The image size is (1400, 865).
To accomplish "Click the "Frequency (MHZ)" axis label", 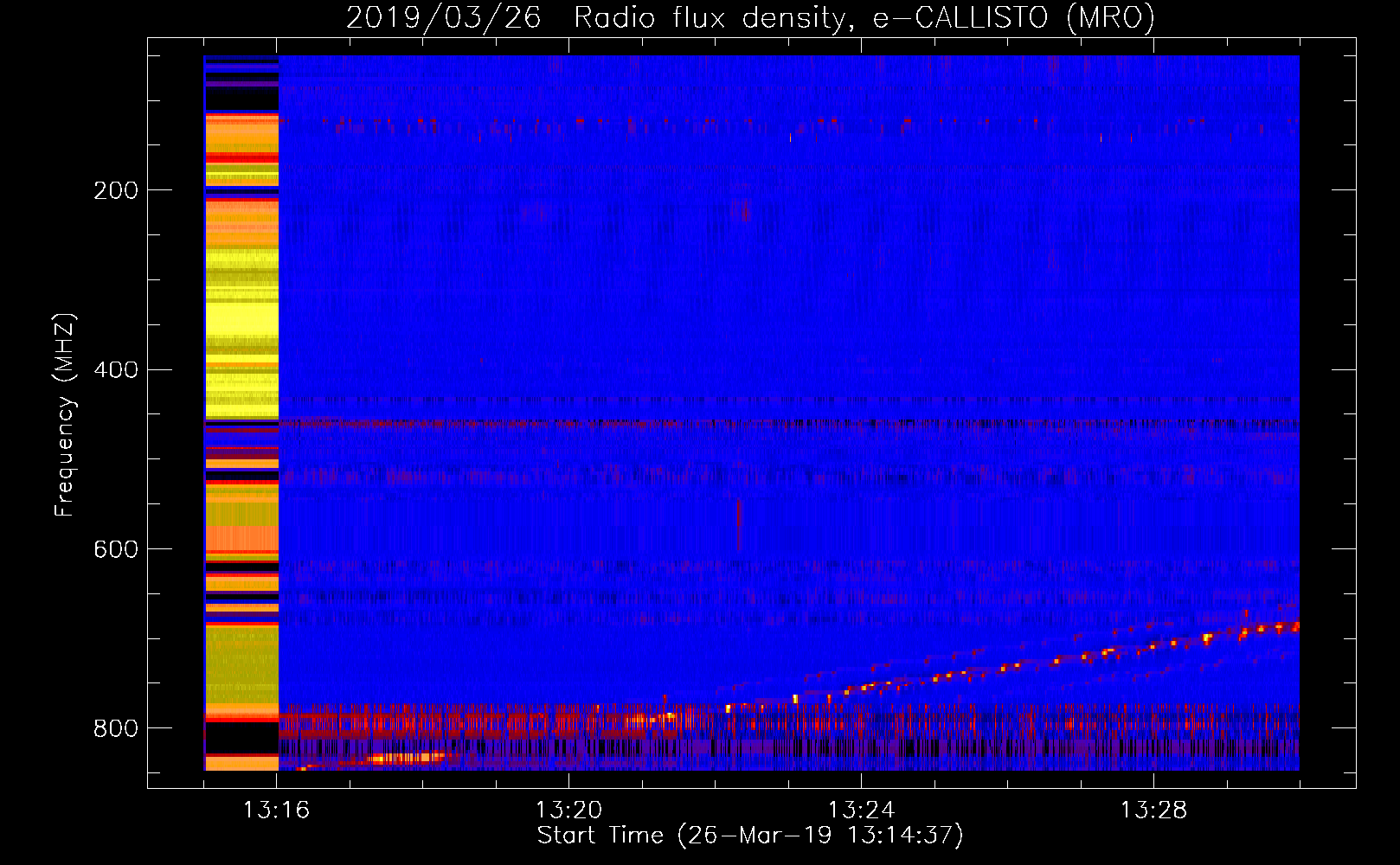I will pyautogui.click(x=65, y=415).
